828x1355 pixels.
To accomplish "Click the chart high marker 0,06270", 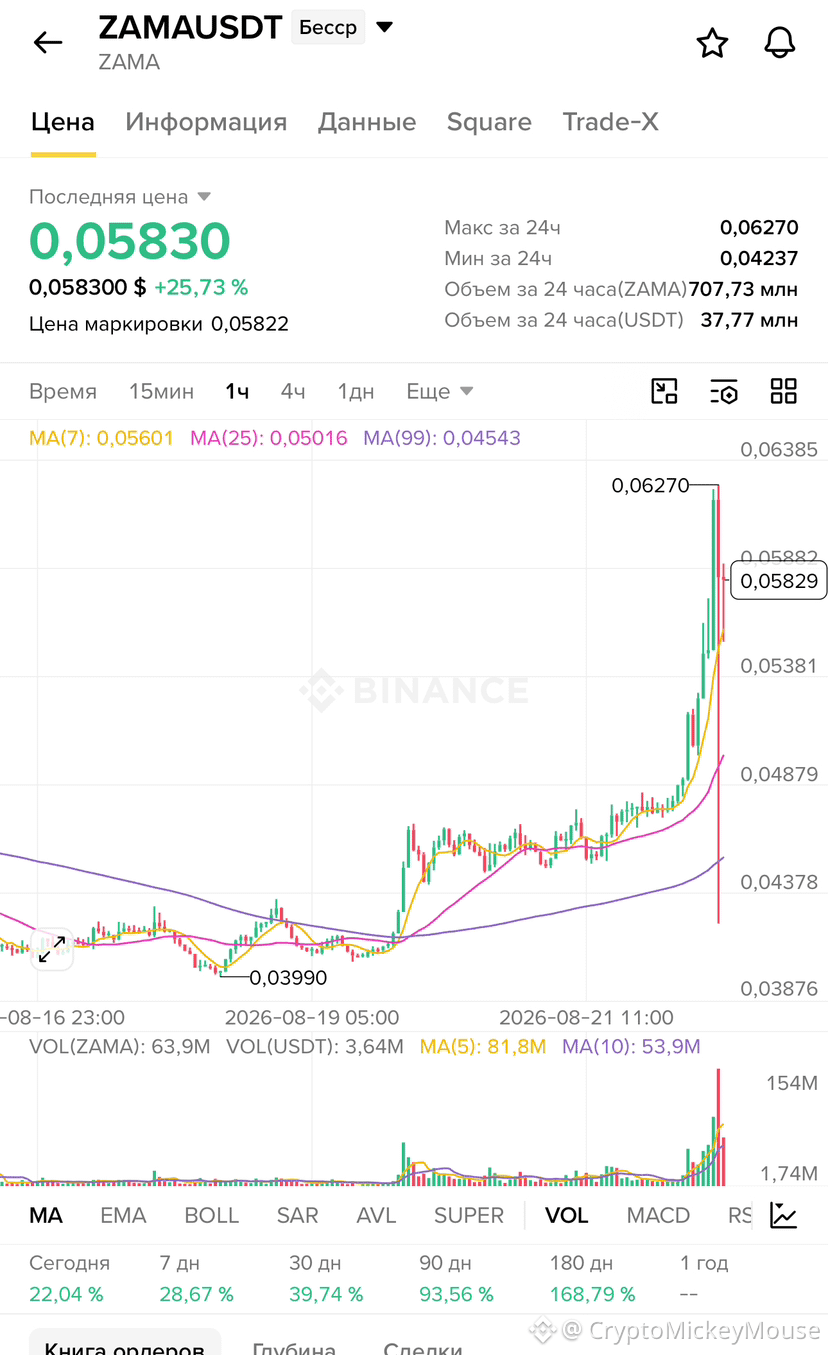I will (651, 486).
